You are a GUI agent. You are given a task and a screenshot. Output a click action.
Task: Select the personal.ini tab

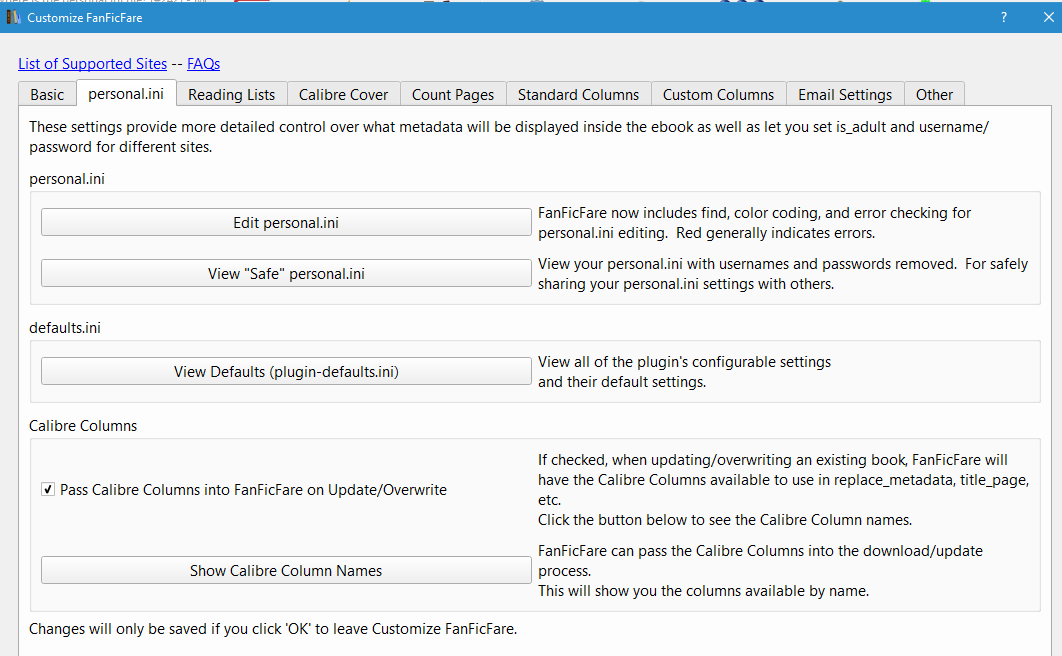pos(126,93)
